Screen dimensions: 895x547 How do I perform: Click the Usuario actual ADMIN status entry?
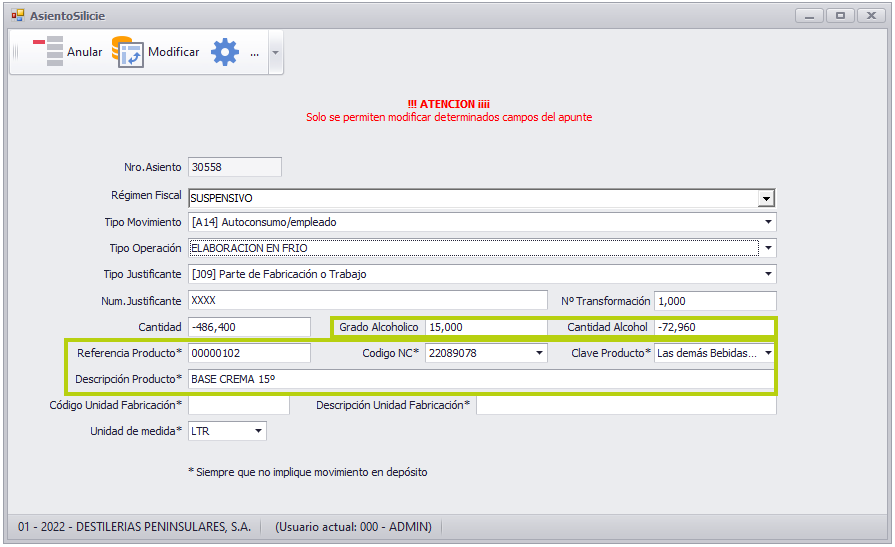(x=353, y=526)
